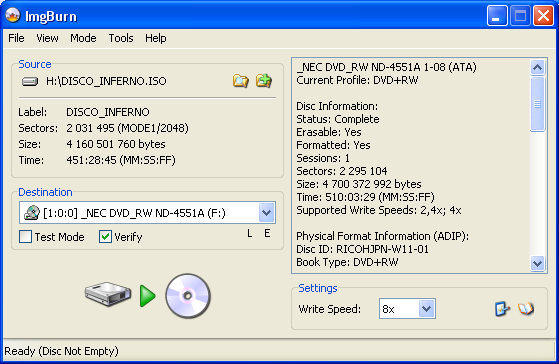Click the disc info scrollbar up arrow
The height and width of the screenshot is (364, 559).
(x=537, y=67)
